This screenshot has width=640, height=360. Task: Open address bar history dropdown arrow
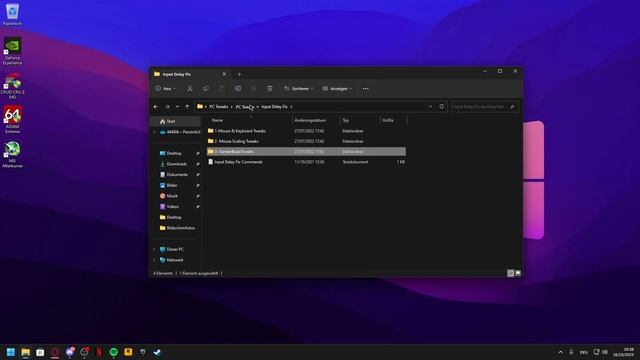point(430,107)
